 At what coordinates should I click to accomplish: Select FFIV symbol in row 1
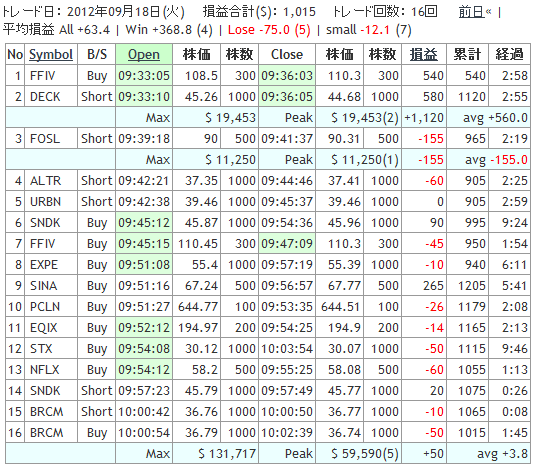pyautogui.click(x=43, y=76)
